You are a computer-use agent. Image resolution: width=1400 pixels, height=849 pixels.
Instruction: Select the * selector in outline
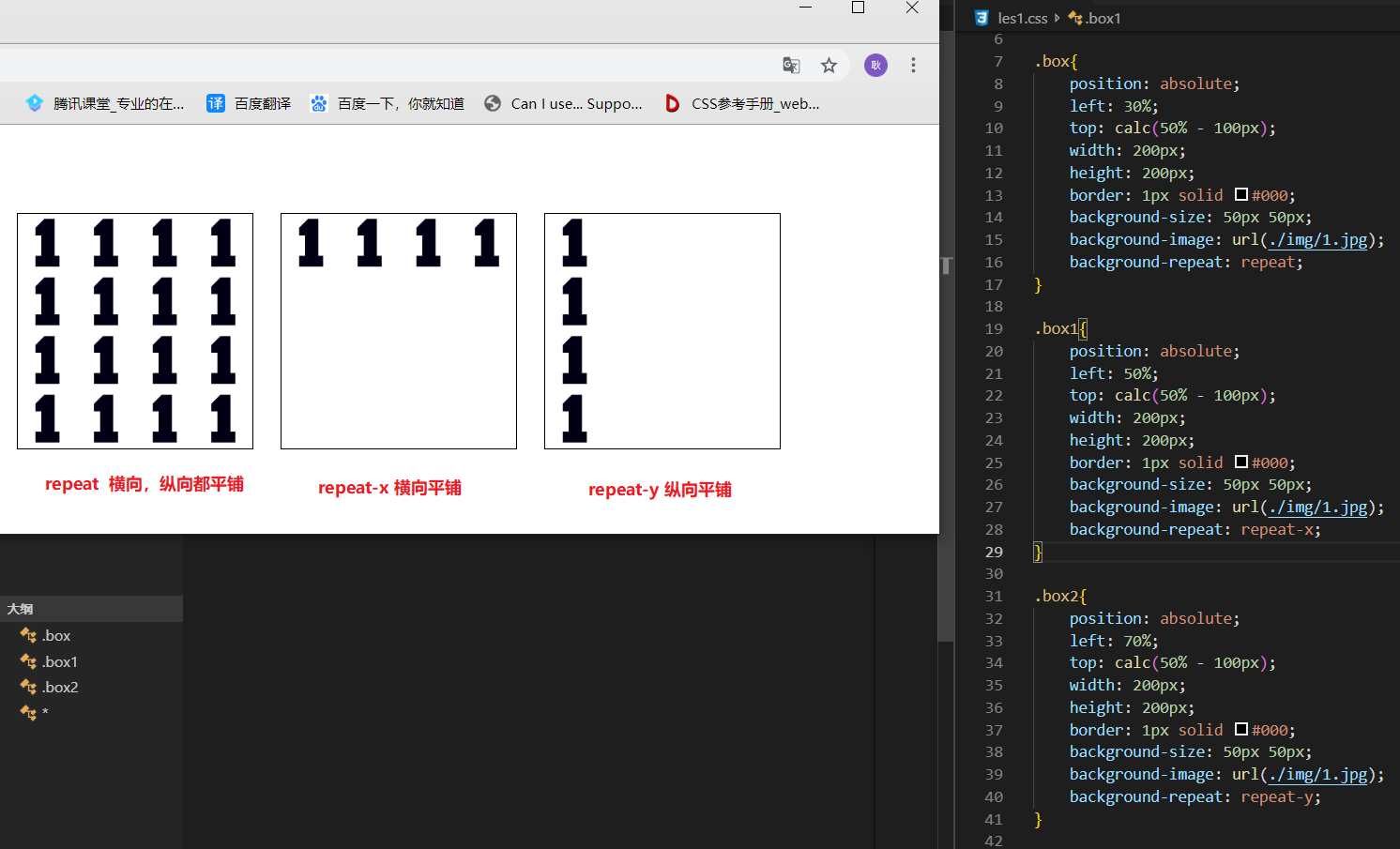(x=44, y=713)
